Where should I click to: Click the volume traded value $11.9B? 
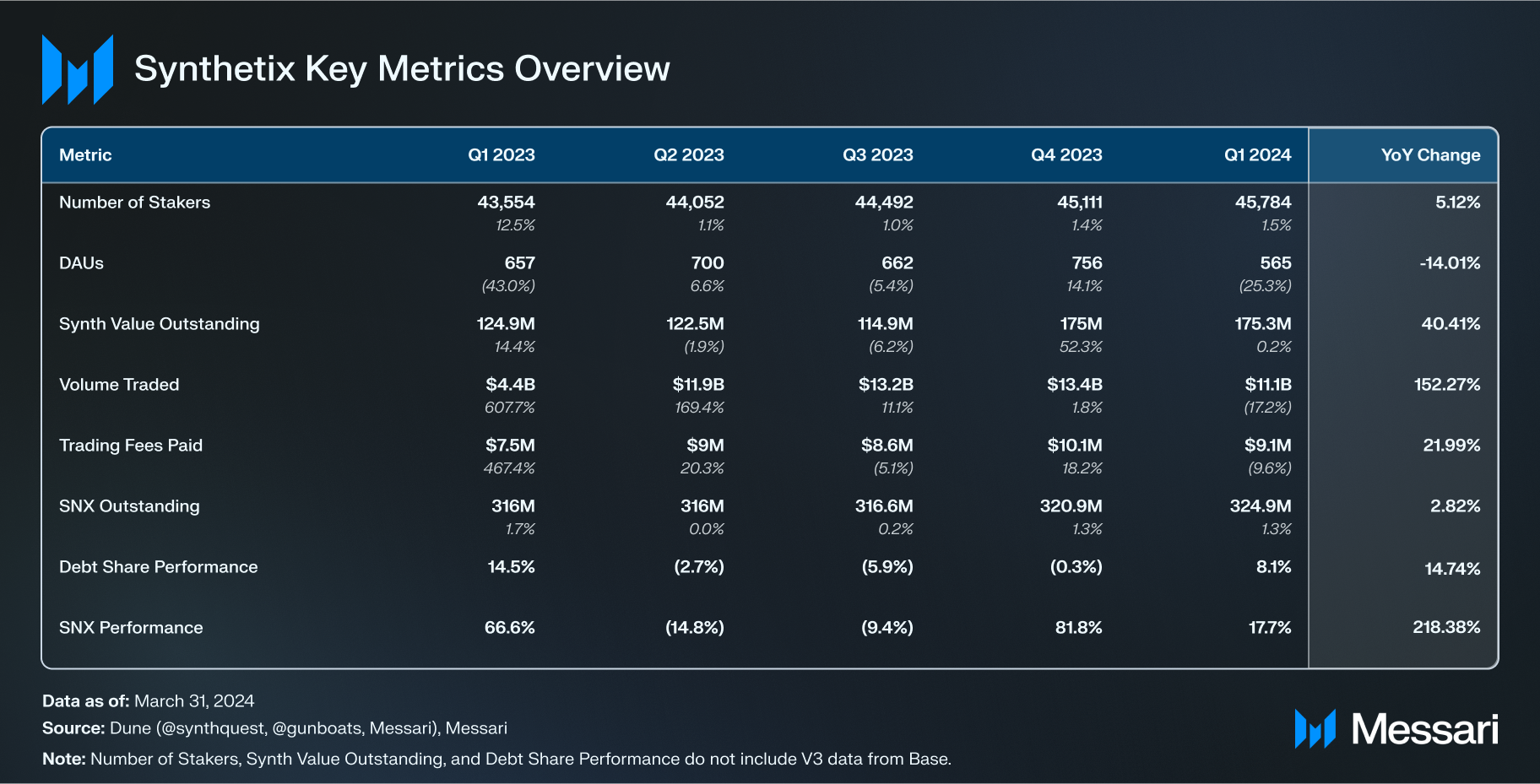[x=698, y=385]
